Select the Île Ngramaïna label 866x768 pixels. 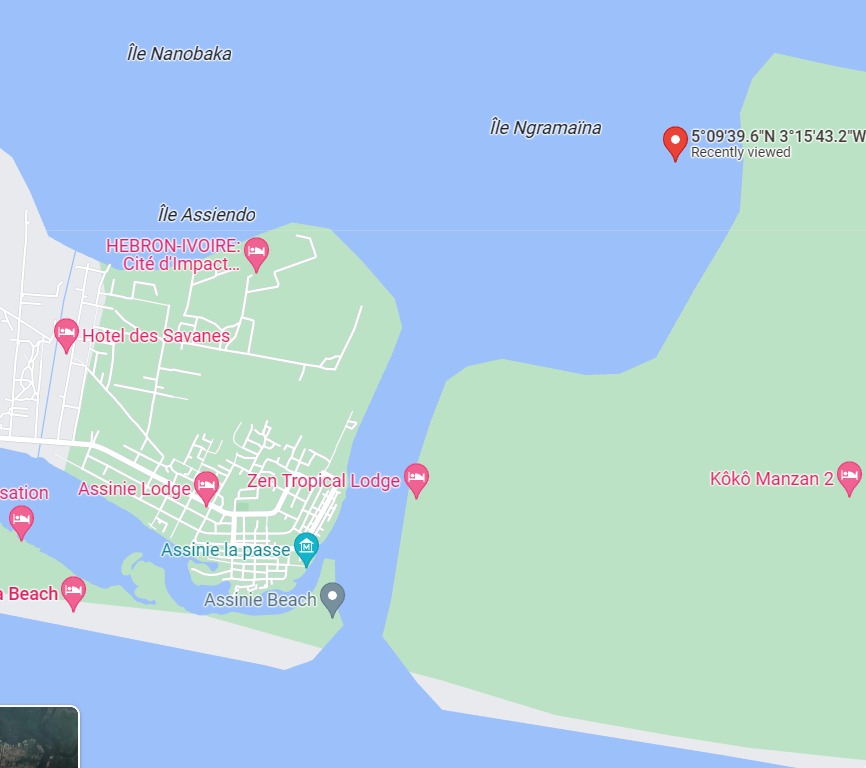(x=546, y=128)
